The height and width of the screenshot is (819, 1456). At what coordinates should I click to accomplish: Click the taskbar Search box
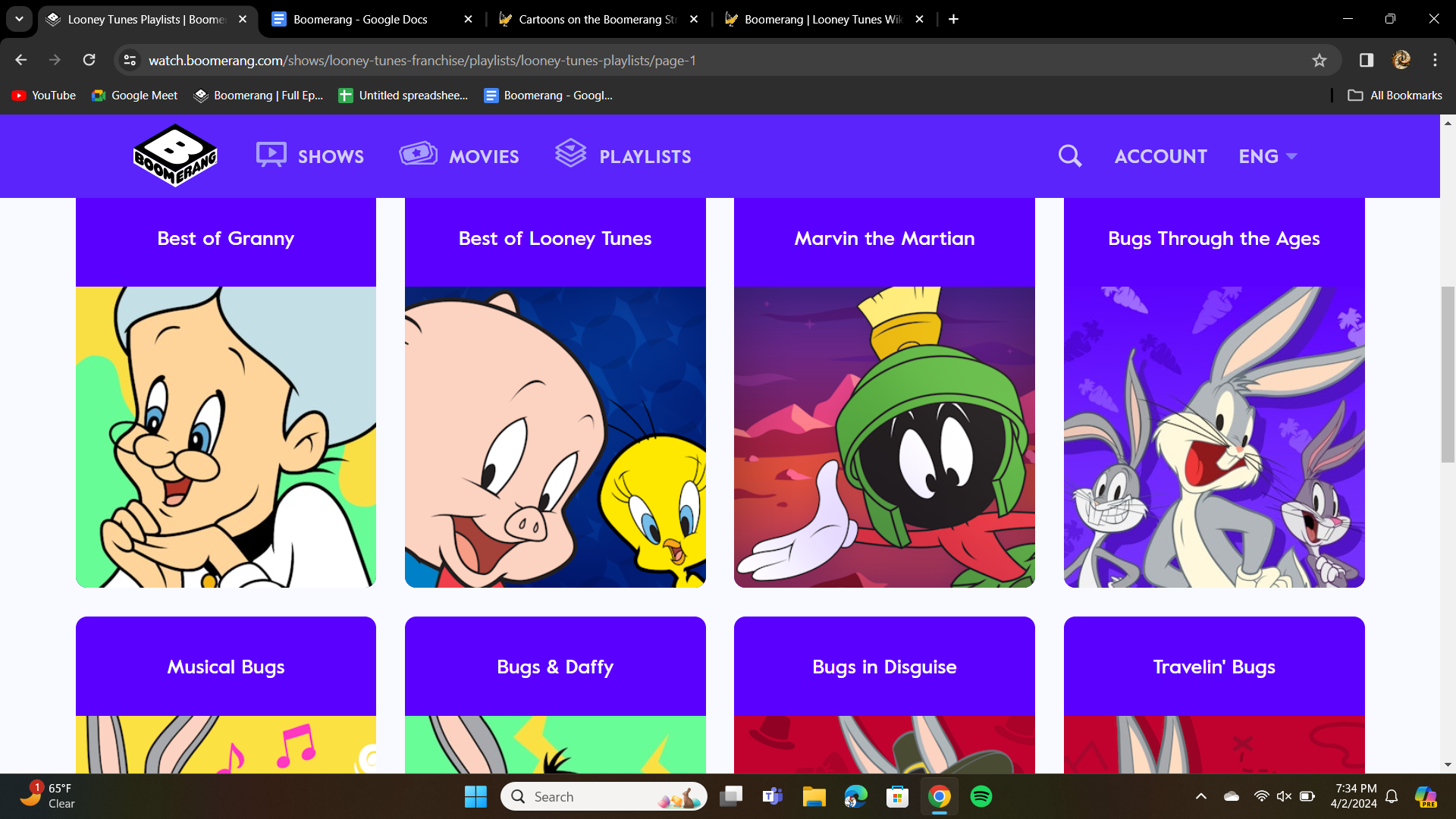tap(604, 796)
